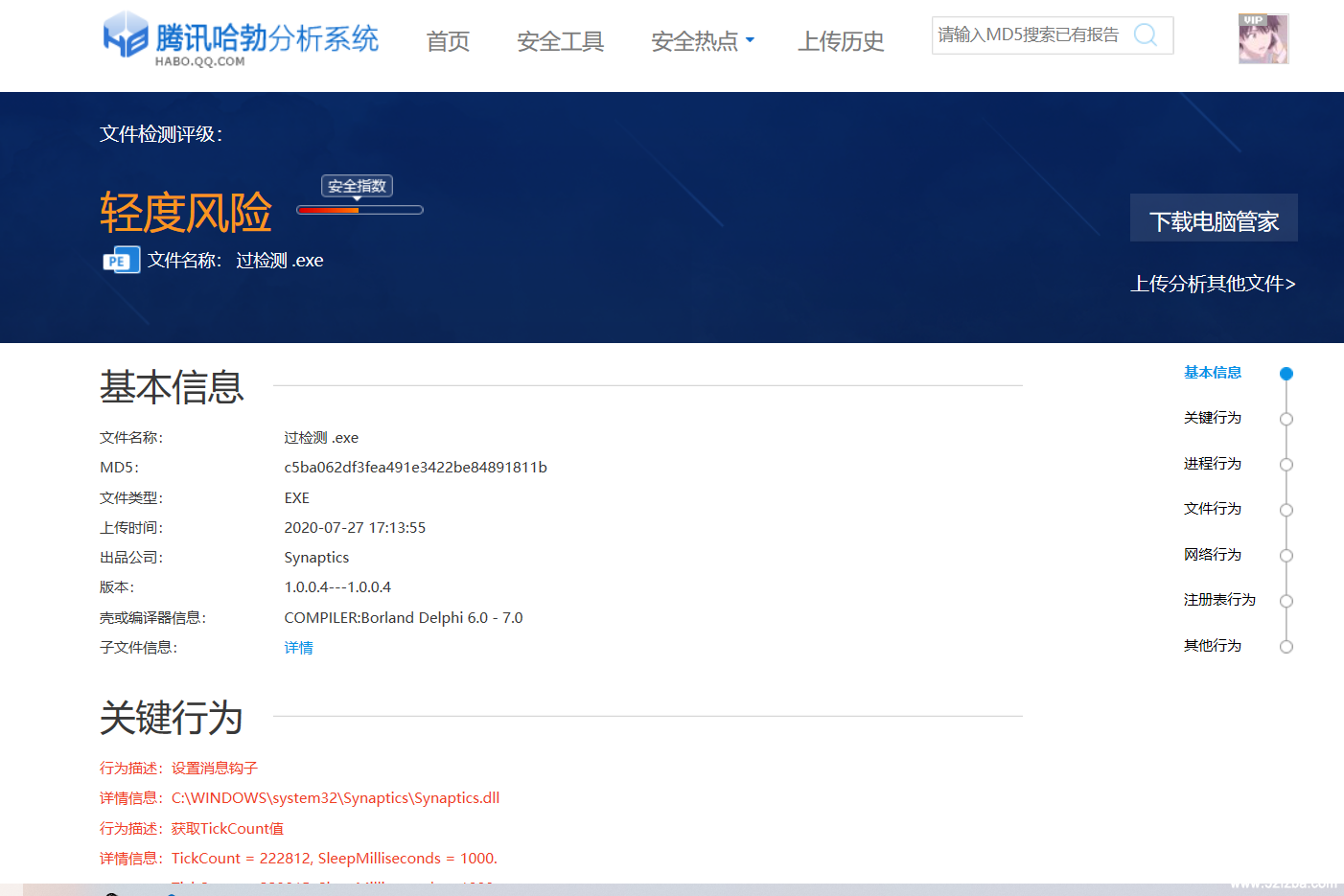Open 安全工具 menu item

(x=561, y=41)
